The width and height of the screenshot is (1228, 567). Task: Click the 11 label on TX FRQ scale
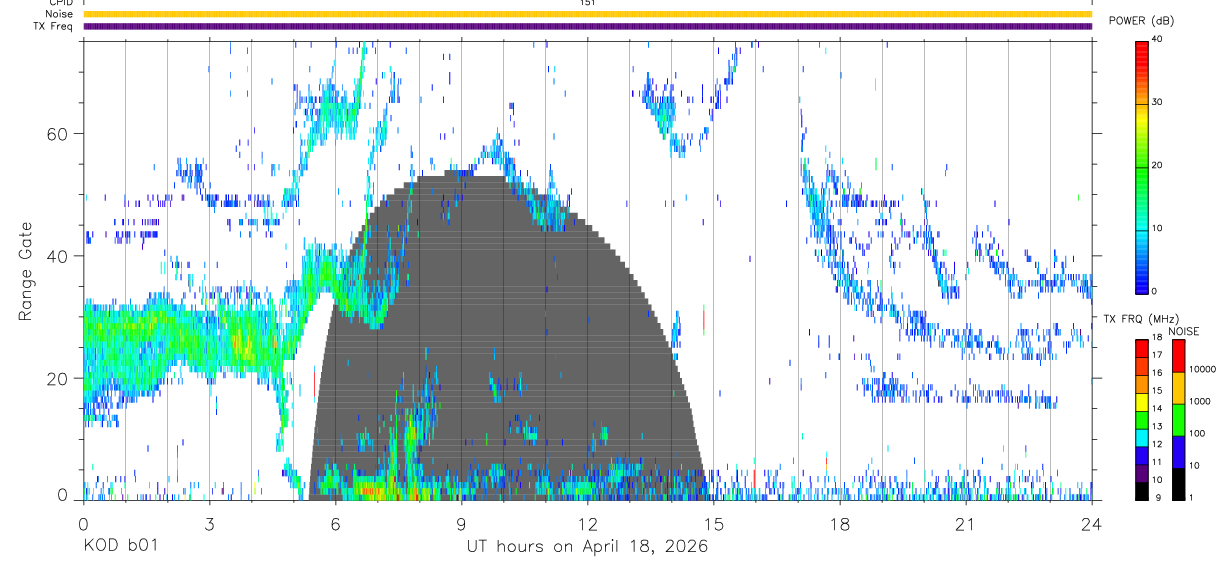[x=1156, y=463]
